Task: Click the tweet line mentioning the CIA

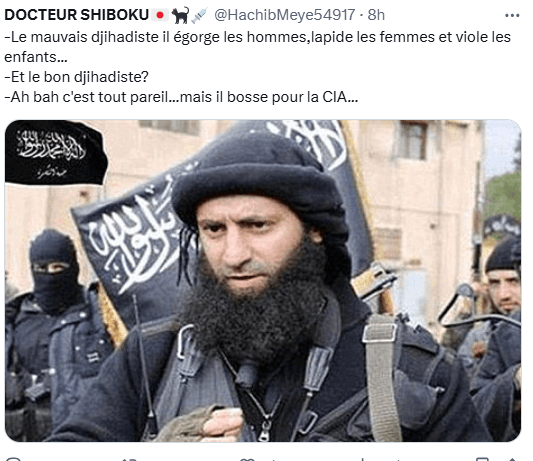Action: pos(181,97)
